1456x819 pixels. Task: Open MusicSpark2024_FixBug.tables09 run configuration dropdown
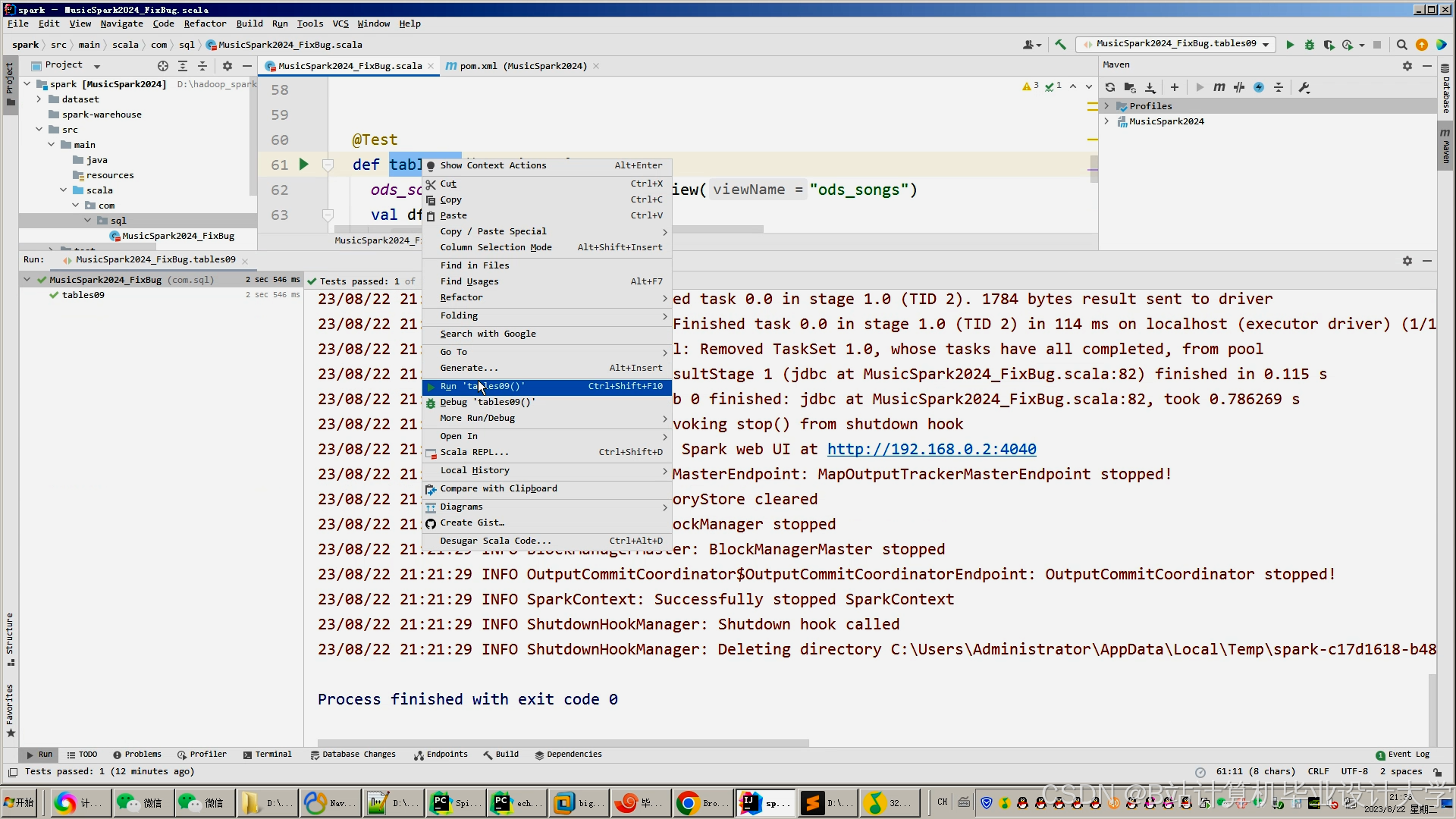point(1175,44)
